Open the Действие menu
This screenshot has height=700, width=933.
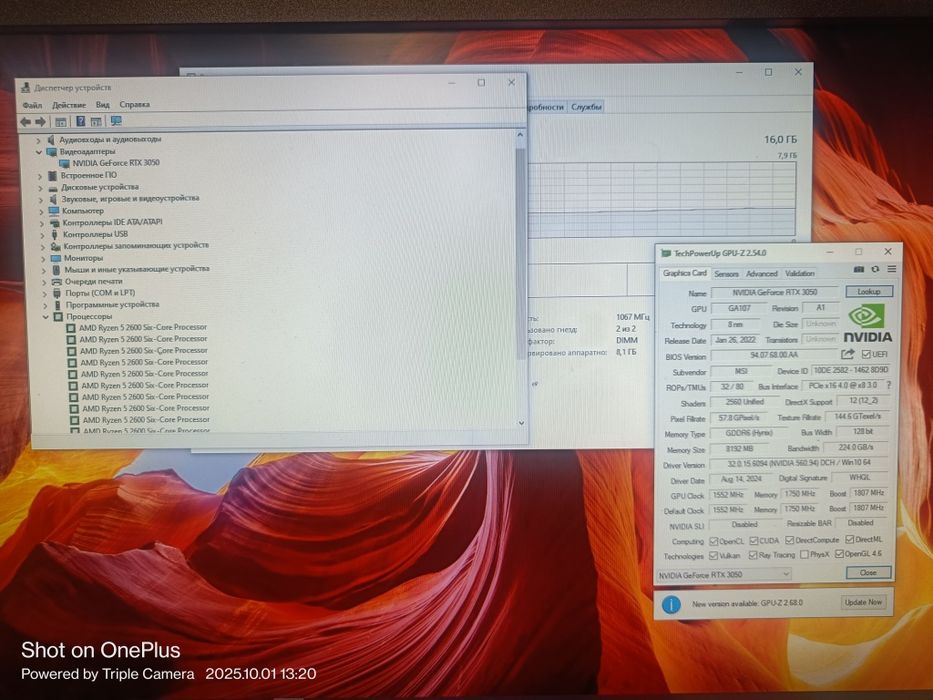click(x=68, y=105)
